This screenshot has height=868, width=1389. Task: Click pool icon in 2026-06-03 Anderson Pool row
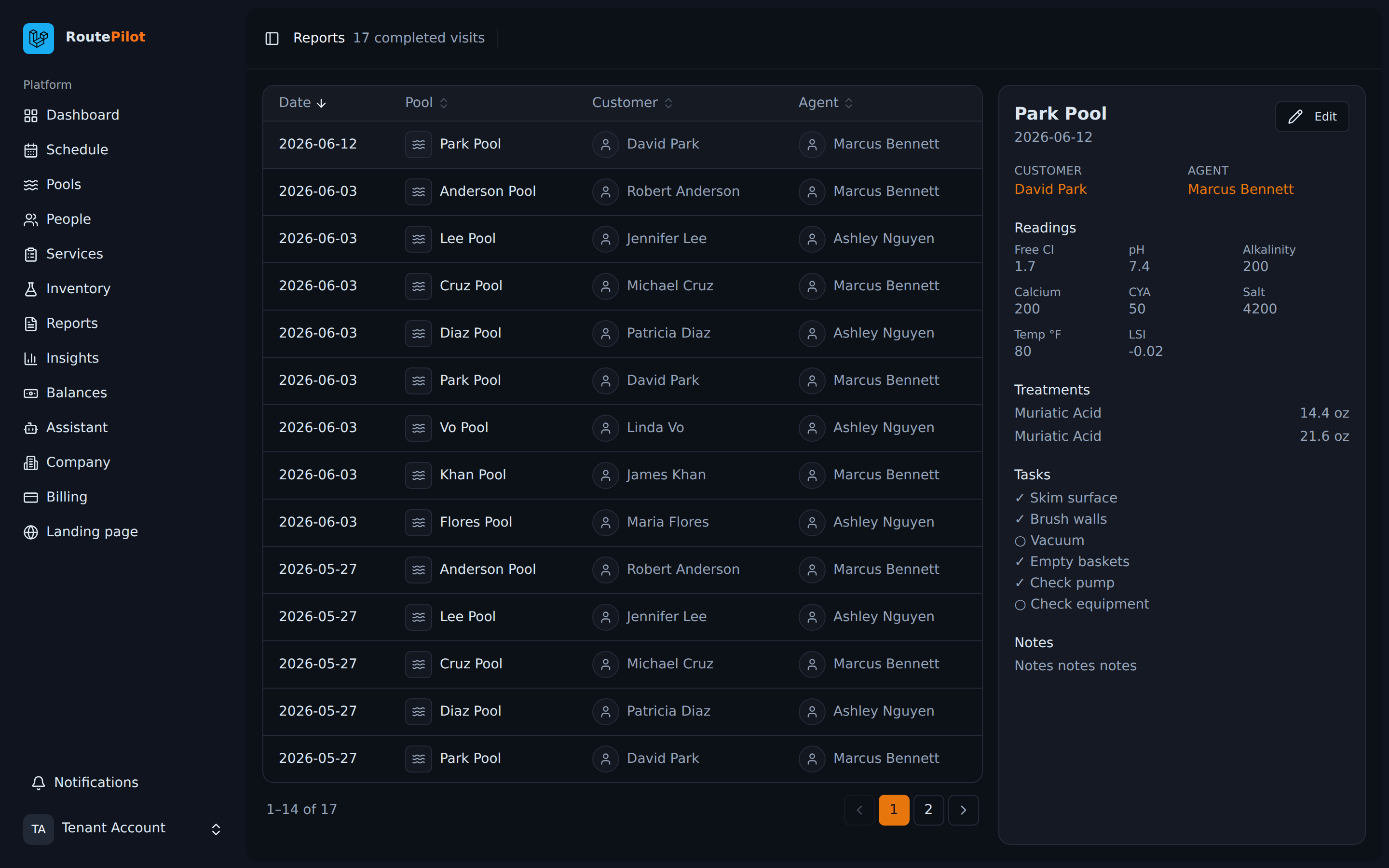[x=419, y=191]
